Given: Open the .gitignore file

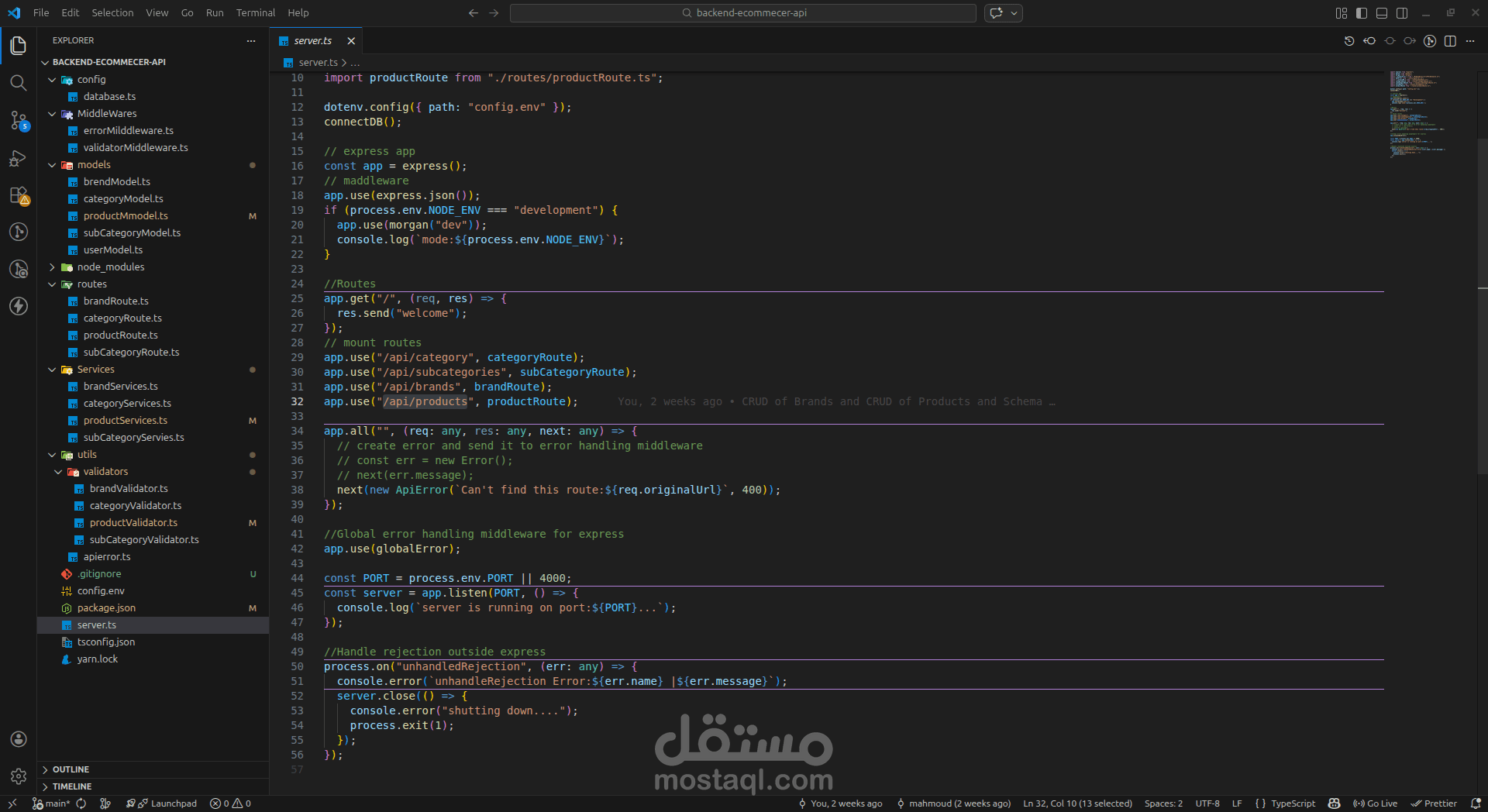Looking at the screenshot, I should (153, 574).
